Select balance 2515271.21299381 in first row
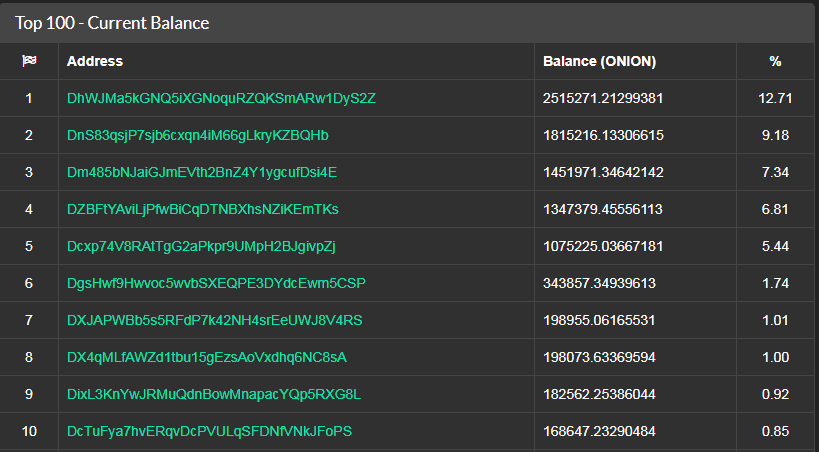Image resolution: width=819 pixels, height=452 pixels. [603, 98]
